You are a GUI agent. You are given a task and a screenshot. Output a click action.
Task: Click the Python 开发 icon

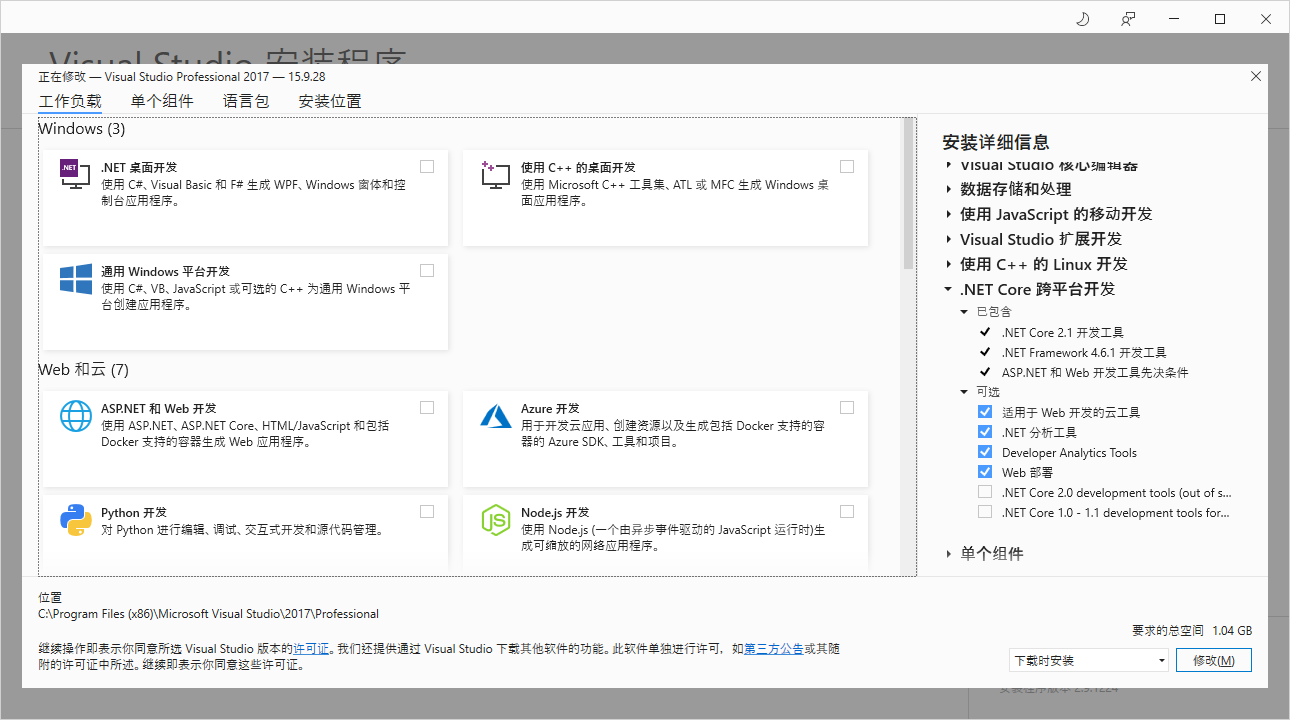pyautogui.click(x=75, y=519)
